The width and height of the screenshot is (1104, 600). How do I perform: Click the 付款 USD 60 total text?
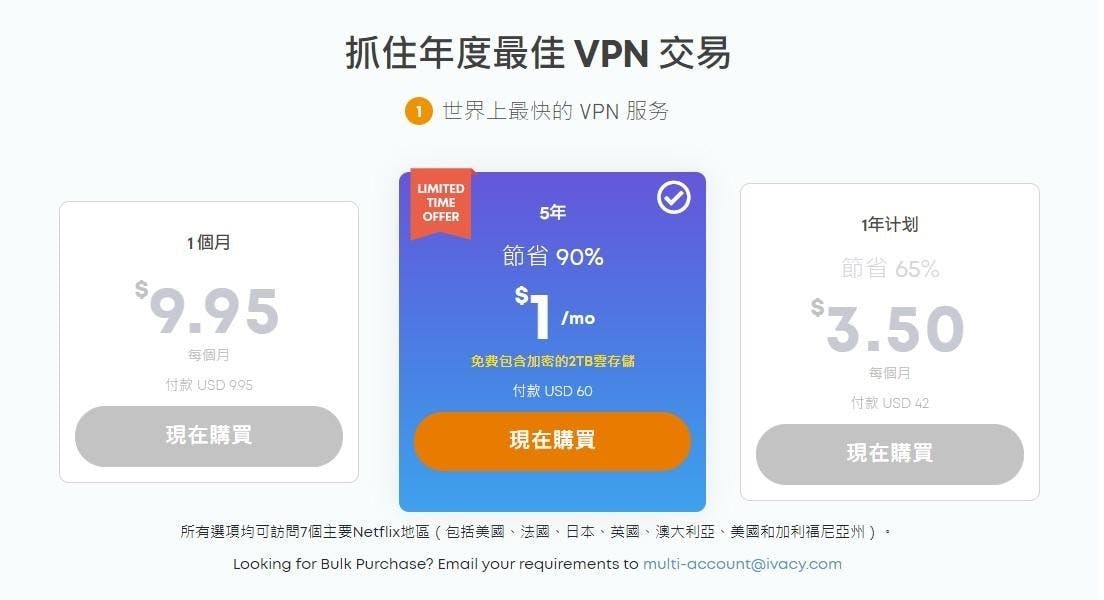coord(553,391)
